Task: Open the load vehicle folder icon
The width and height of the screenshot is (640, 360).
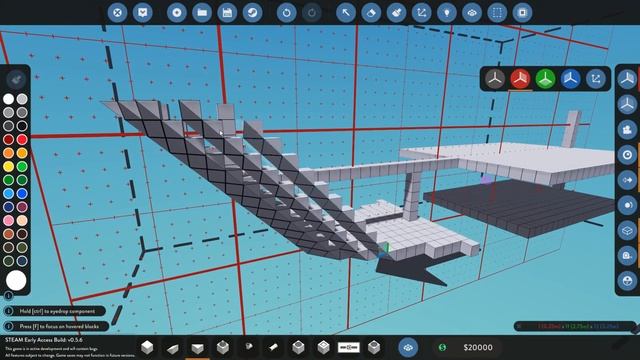Action: pyautogui.click(x=202, y=13)
